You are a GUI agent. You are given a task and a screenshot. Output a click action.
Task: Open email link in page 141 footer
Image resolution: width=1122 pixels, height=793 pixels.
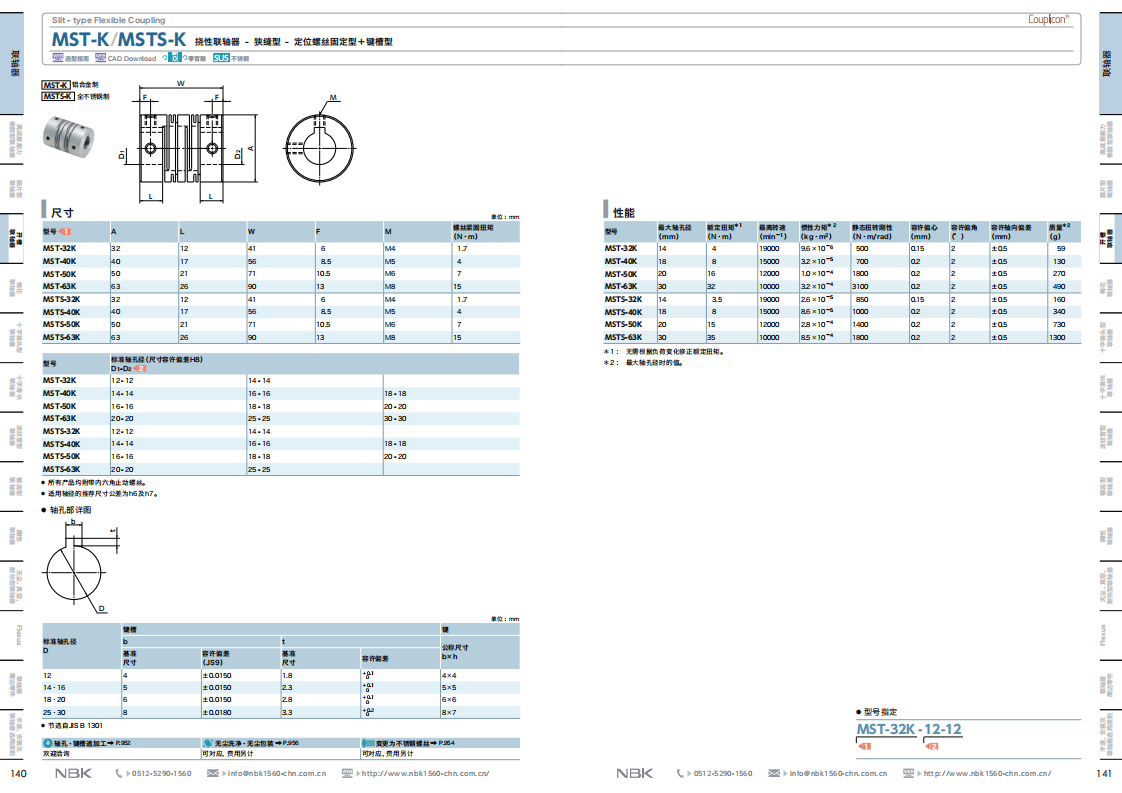pos(838,774)
